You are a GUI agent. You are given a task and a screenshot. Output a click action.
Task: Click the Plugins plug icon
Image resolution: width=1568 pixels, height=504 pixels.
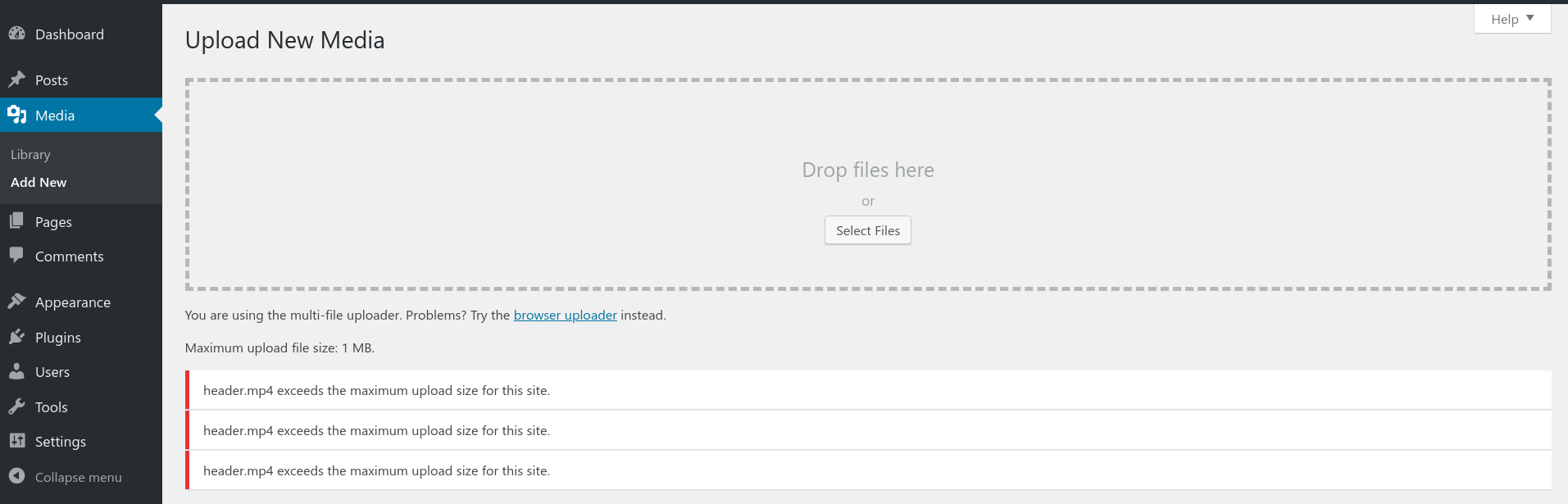[16, 337]
